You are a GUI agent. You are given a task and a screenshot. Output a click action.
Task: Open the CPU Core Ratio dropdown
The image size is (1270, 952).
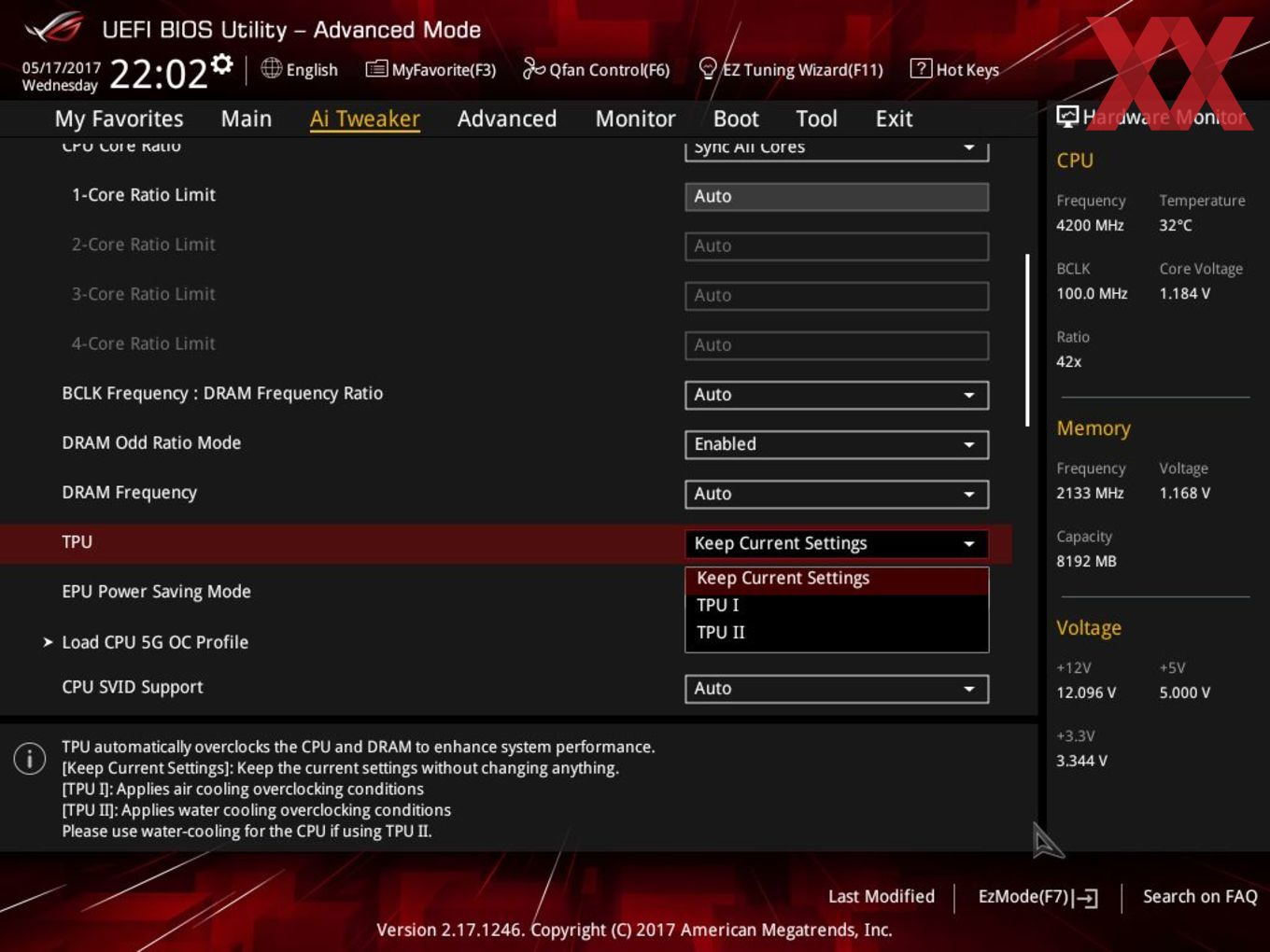click(837, 149)
